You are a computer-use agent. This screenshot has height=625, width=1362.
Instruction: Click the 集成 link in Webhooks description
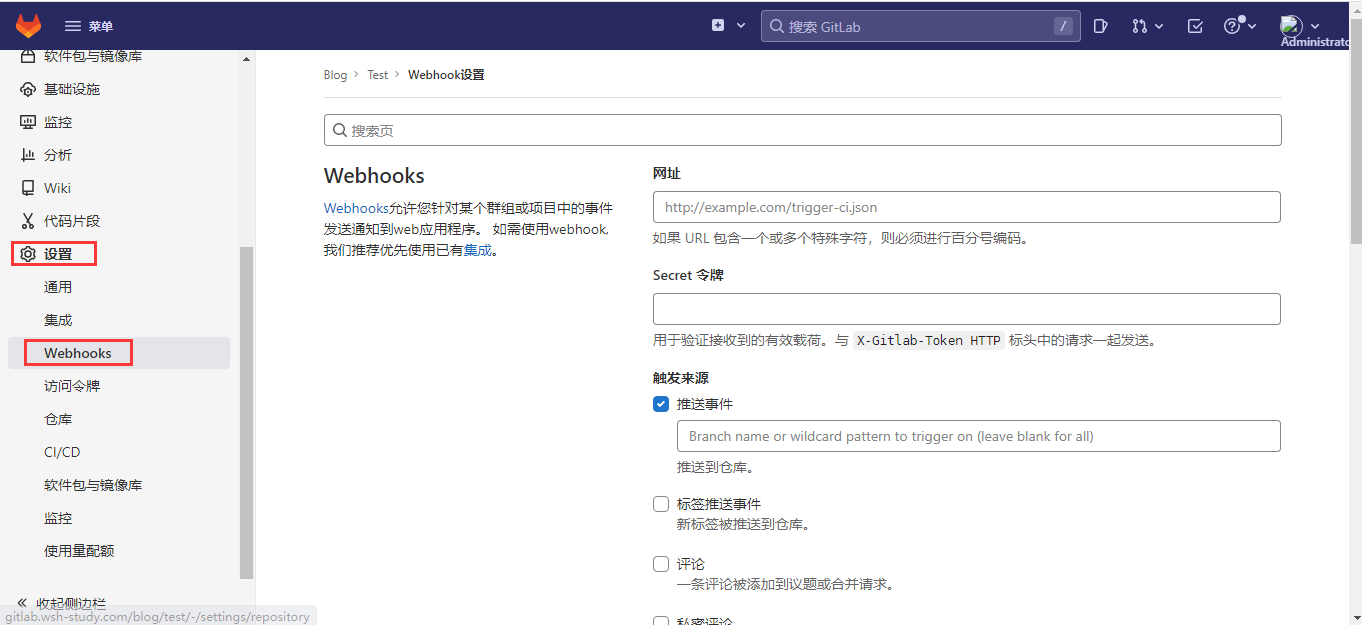pyautogui.click(x=478, y=250)
